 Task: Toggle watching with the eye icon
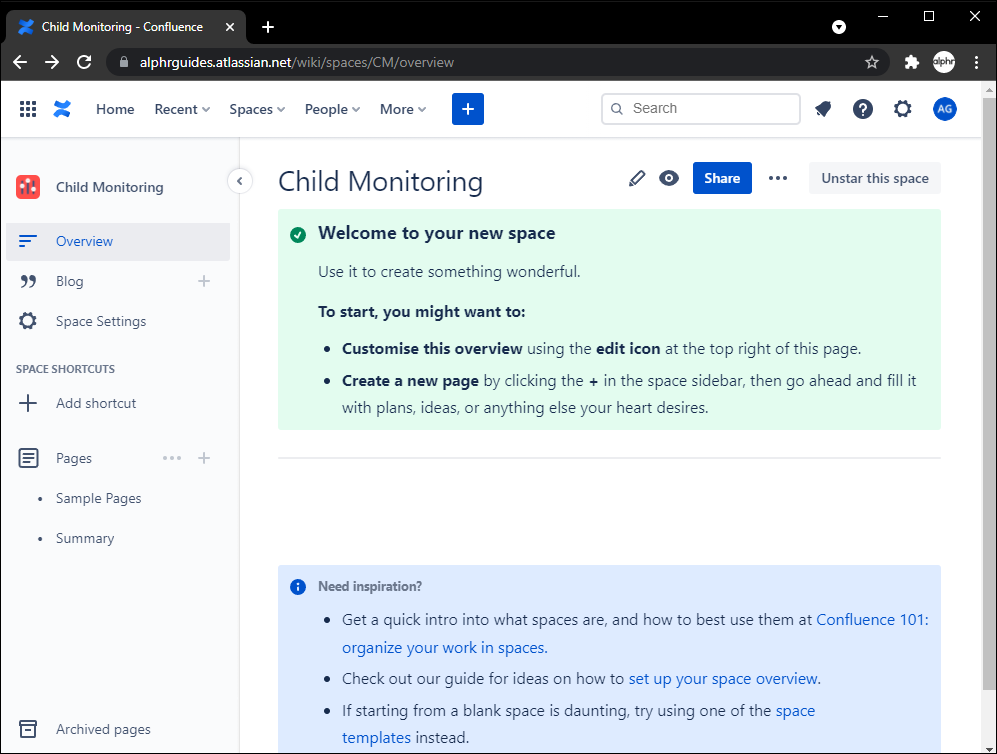(x=669, y=178)
